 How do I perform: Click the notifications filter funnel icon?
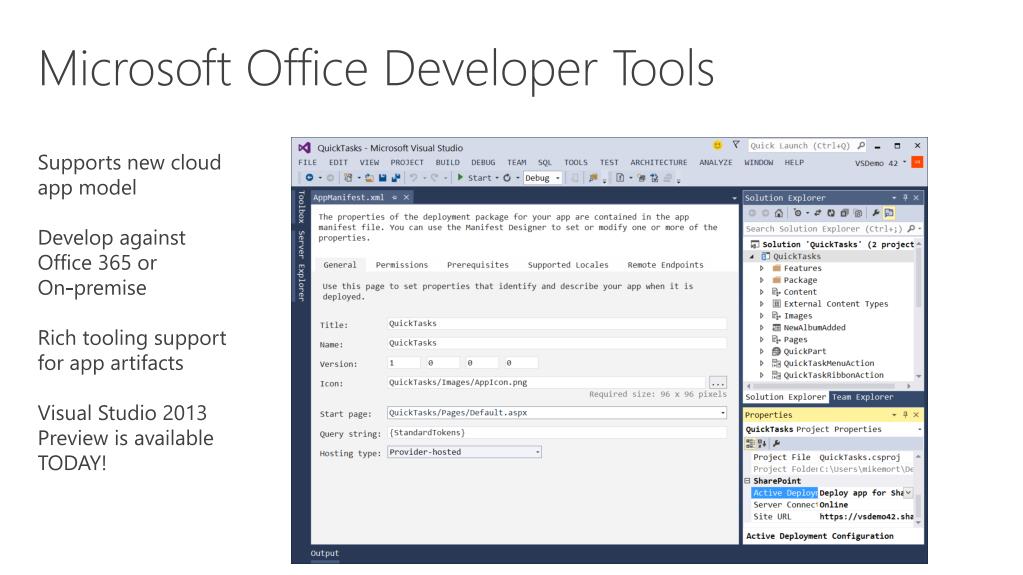coord(735,145)
